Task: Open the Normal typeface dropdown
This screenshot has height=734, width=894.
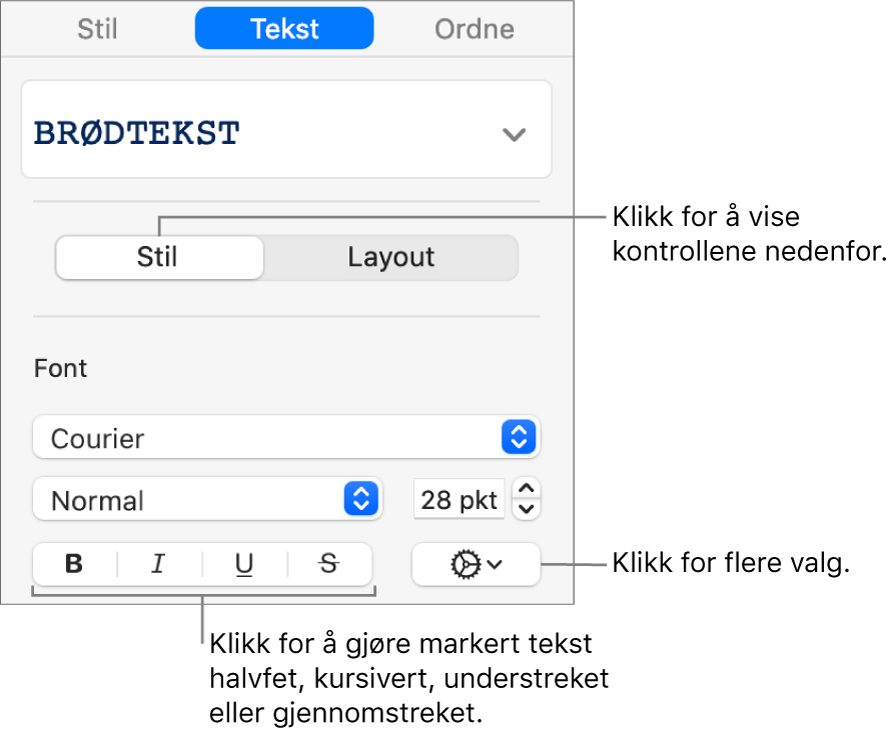Action: click(x=208, y=500)
